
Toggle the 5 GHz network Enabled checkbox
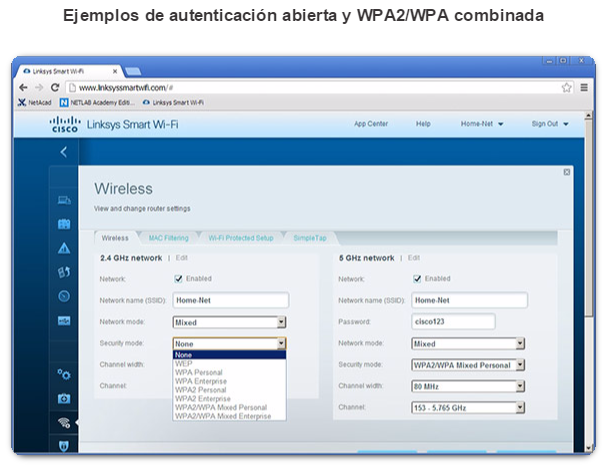(x=417, y=279)
